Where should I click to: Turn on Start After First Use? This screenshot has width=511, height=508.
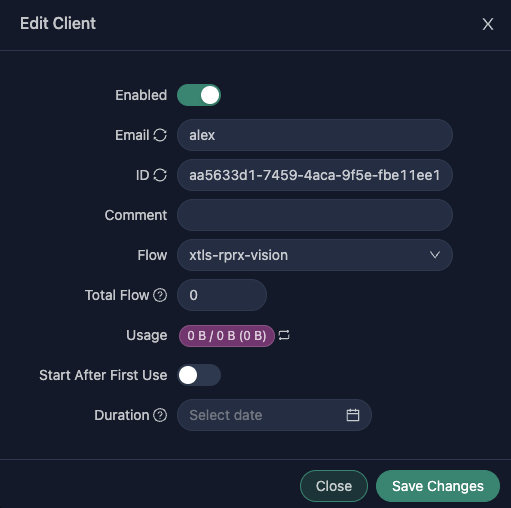click(x=199, y=375)
